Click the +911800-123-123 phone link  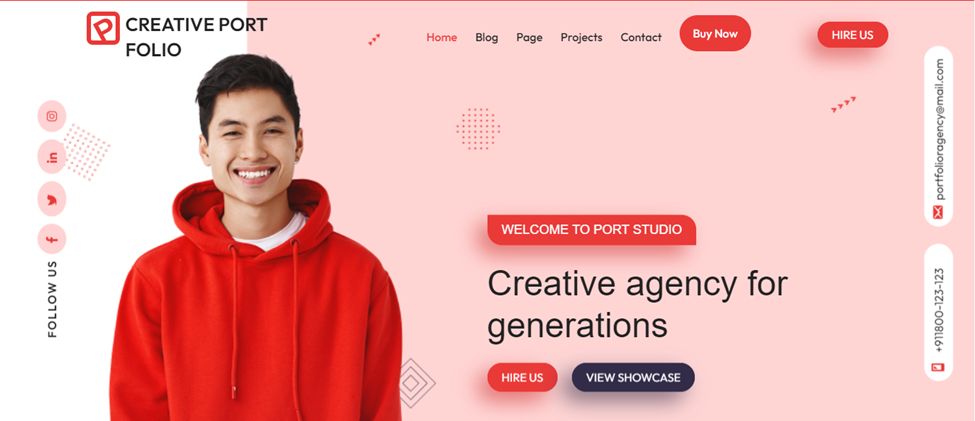(x=939, y=311)
